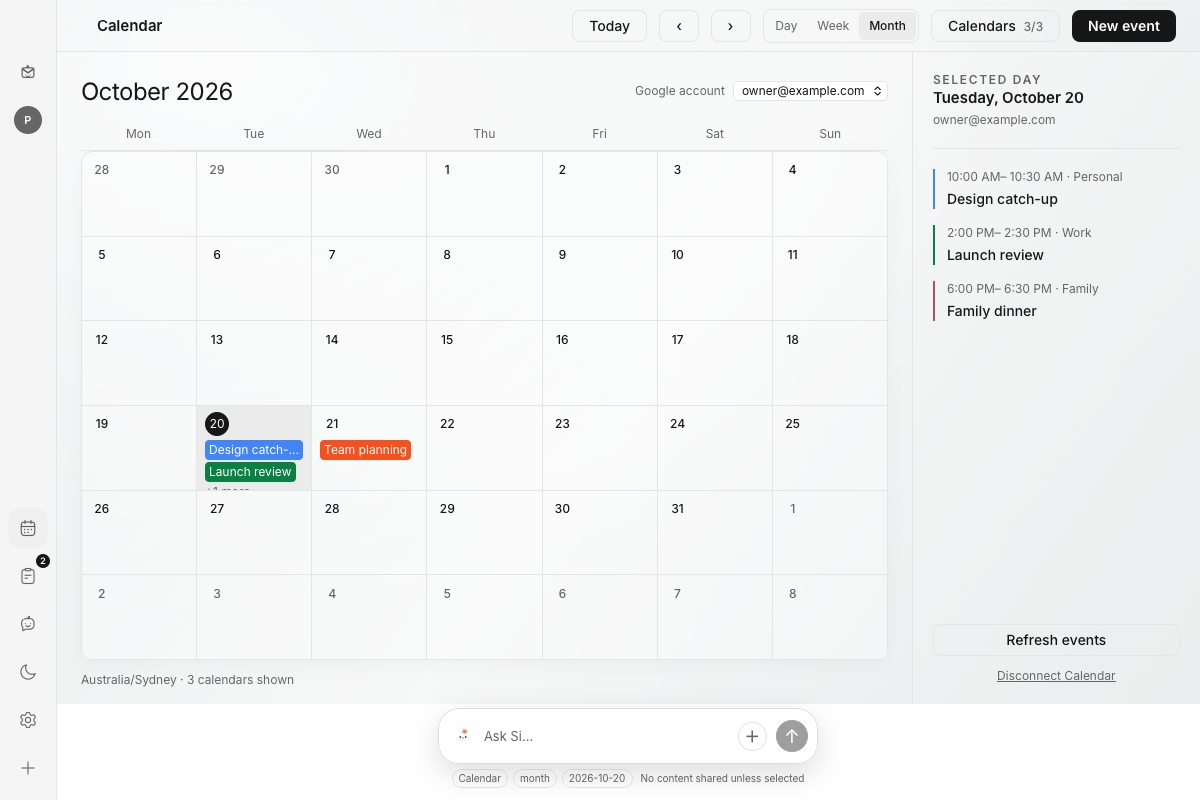Switch to Day view

(x=786, y=26)
